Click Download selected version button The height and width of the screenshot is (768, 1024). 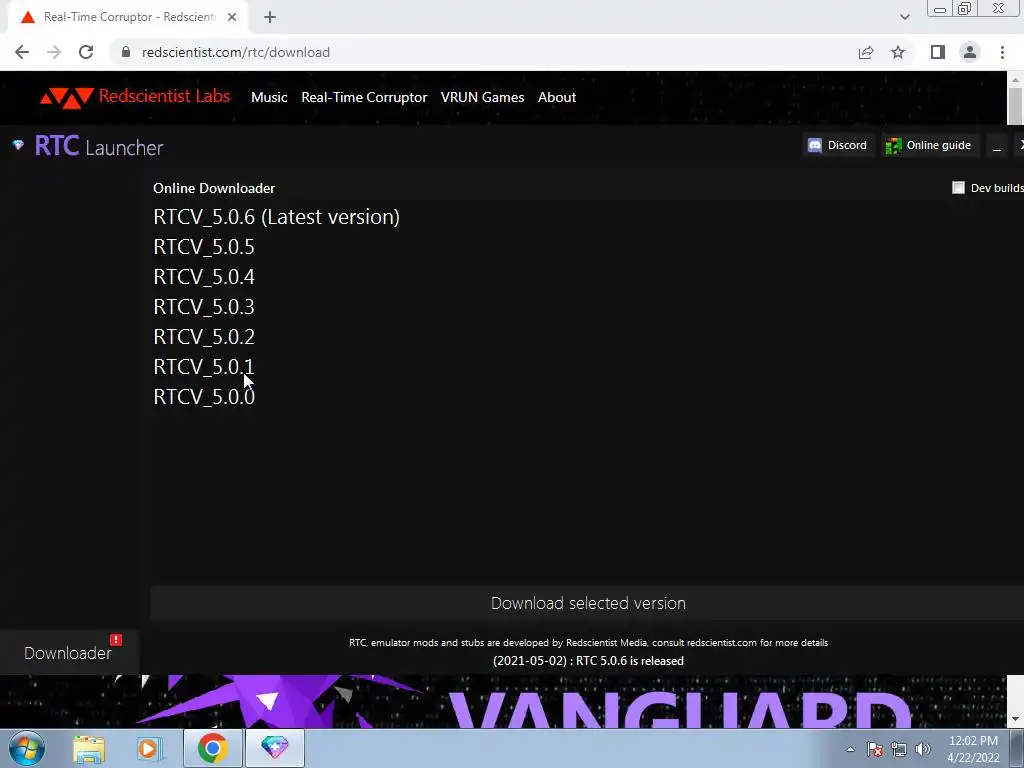coord(588,603)
